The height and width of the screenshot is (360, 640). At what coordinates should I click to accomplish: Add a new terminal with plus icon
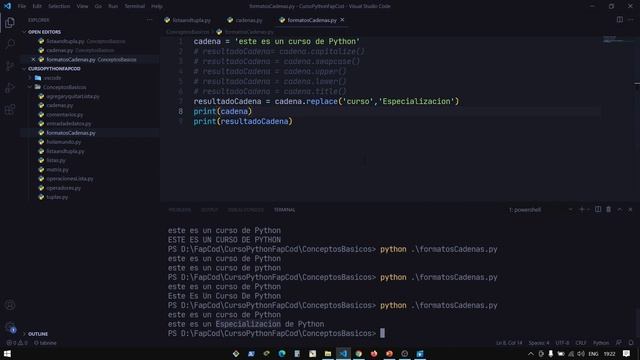pos(582,209)
